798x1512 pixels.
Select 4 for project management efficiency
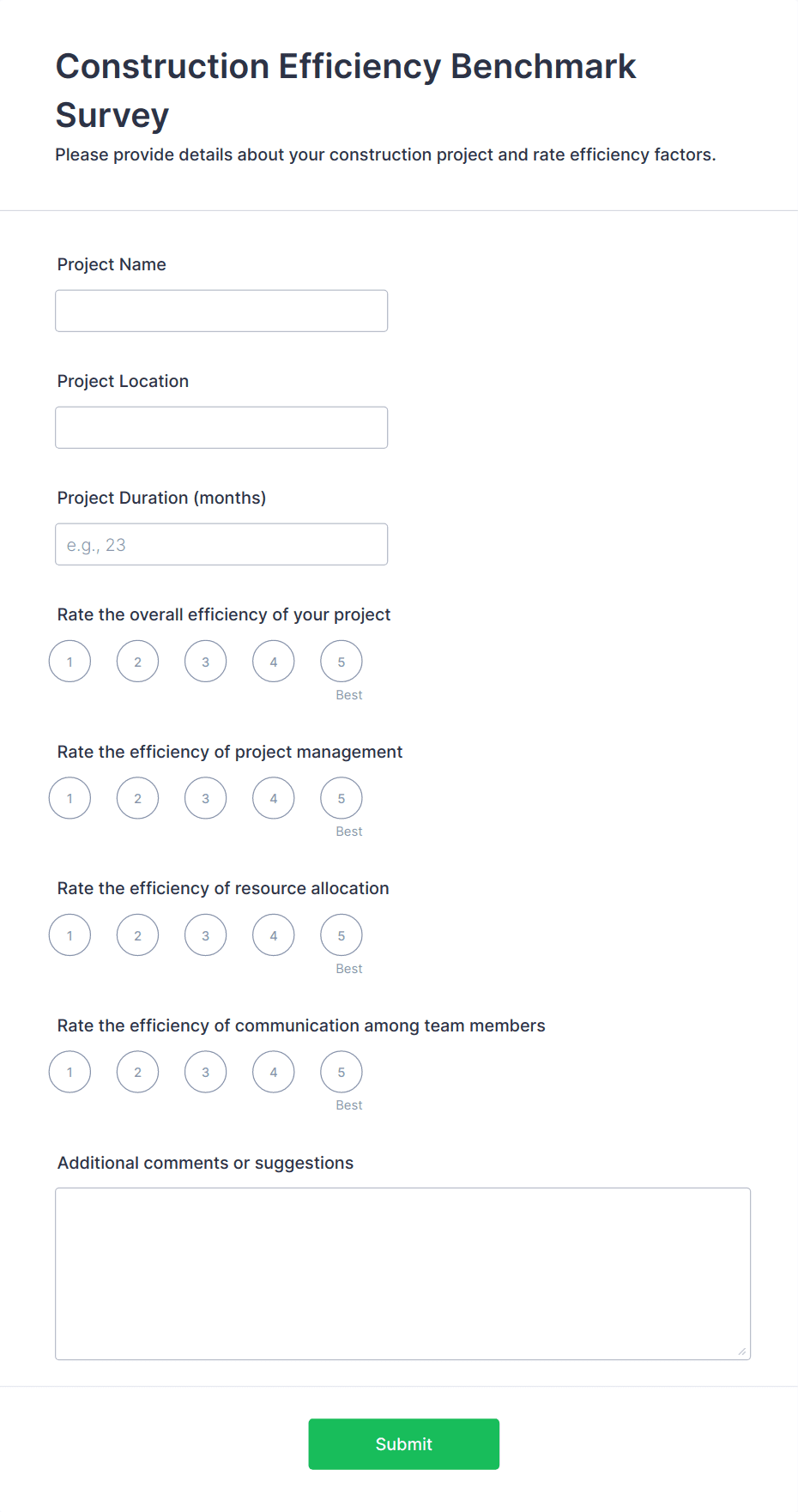pos(273,798)
